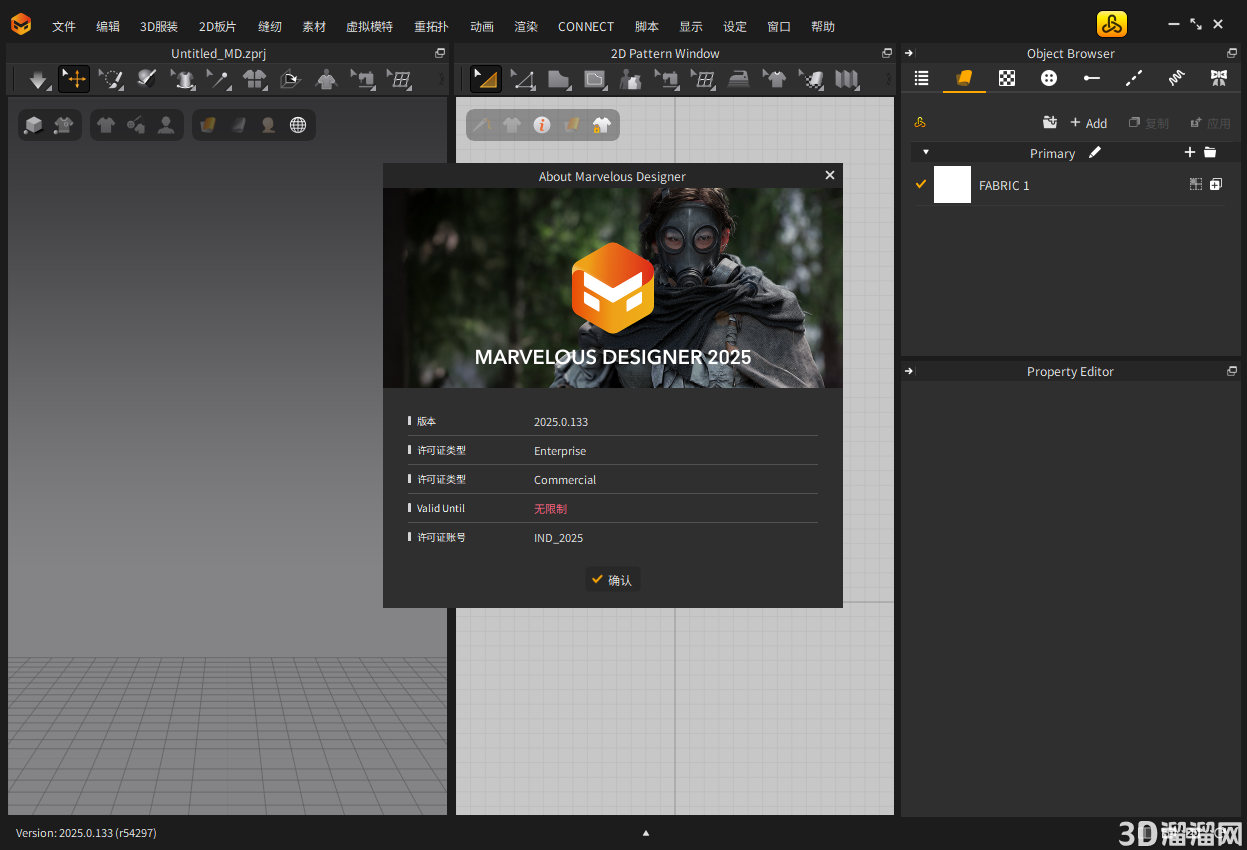The width and height of the screenshot is (1247, 850).
Task: Click the FABRIC 1 white color swatch
Action: click(x=952, y=185)
